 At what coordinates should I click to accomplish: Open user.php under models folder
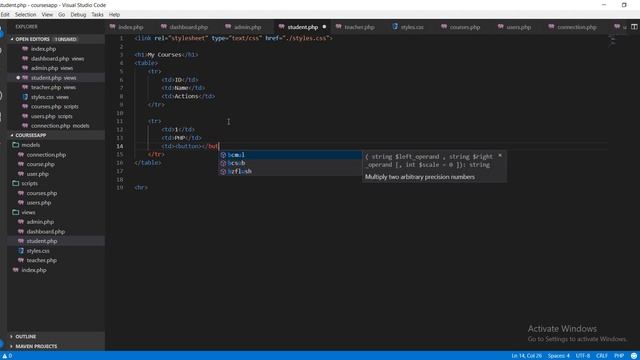38,174
